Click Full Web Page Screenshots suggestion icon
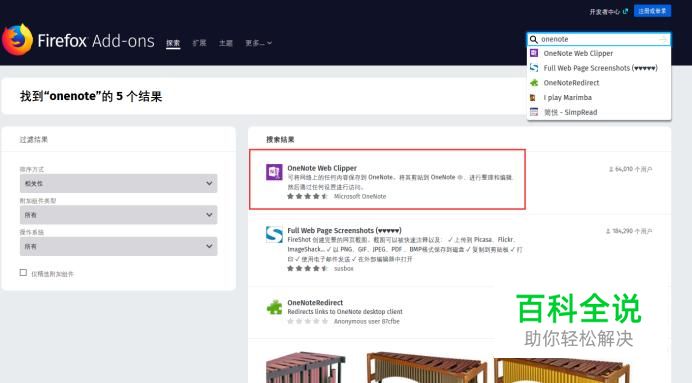The width and height of the screenshot is (692, 383). [x=534, y=68]
